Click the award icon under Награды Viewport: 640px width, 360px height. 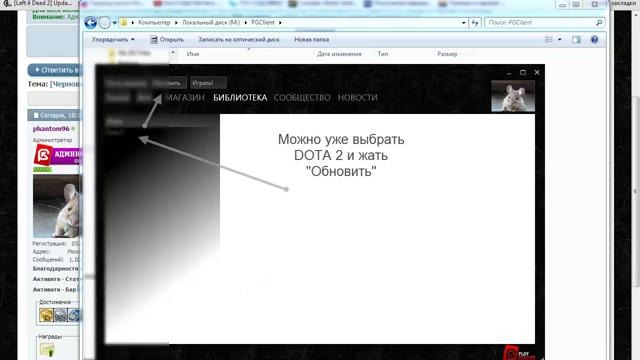tap(47, 349)
